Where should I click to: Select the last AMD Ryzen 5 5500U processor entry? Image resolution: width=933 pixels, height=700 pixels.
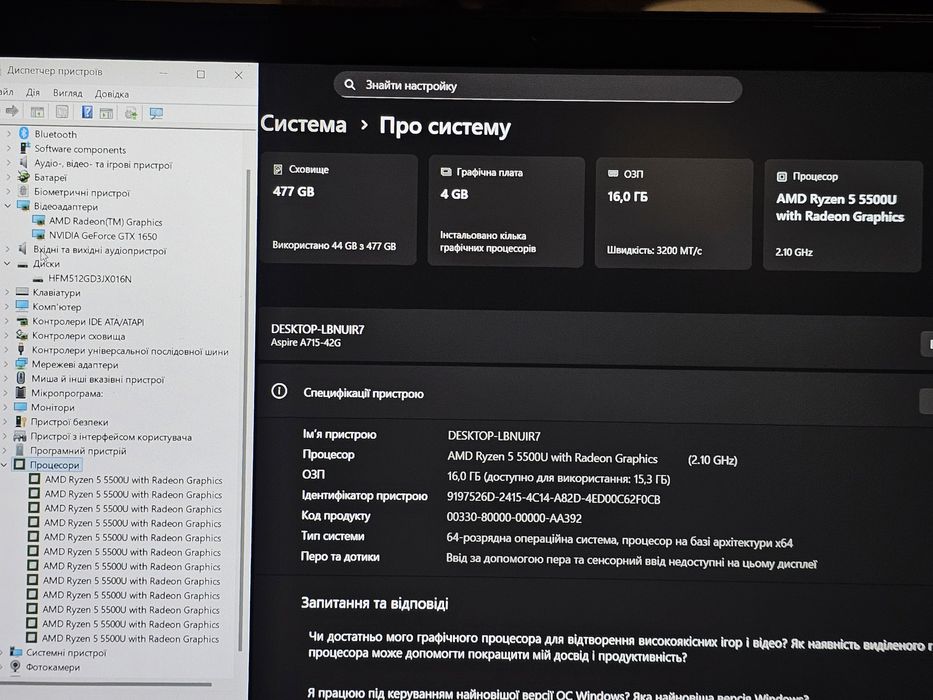(130, 638)
